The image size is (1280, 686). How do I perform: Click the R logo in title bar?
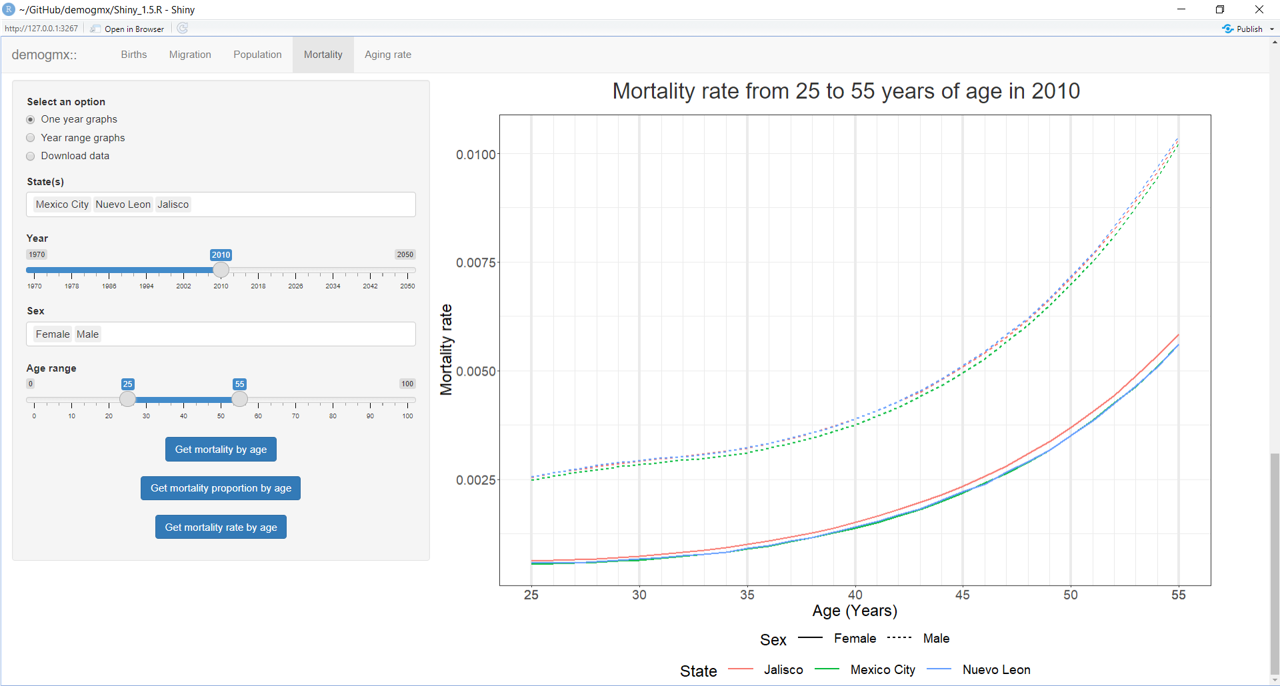pos(10,9)
